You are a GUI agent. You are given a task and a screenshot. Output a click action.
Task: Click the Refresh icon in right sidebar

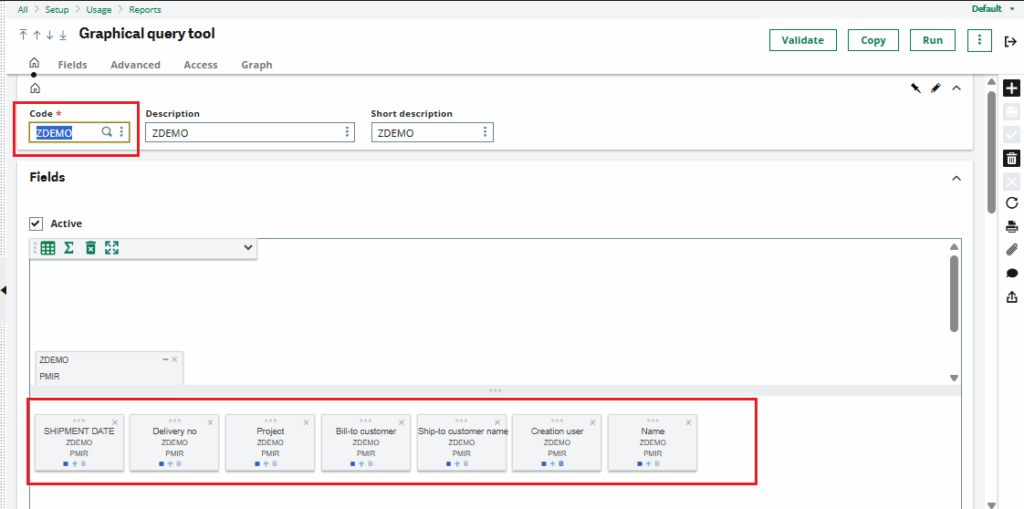1011,203
